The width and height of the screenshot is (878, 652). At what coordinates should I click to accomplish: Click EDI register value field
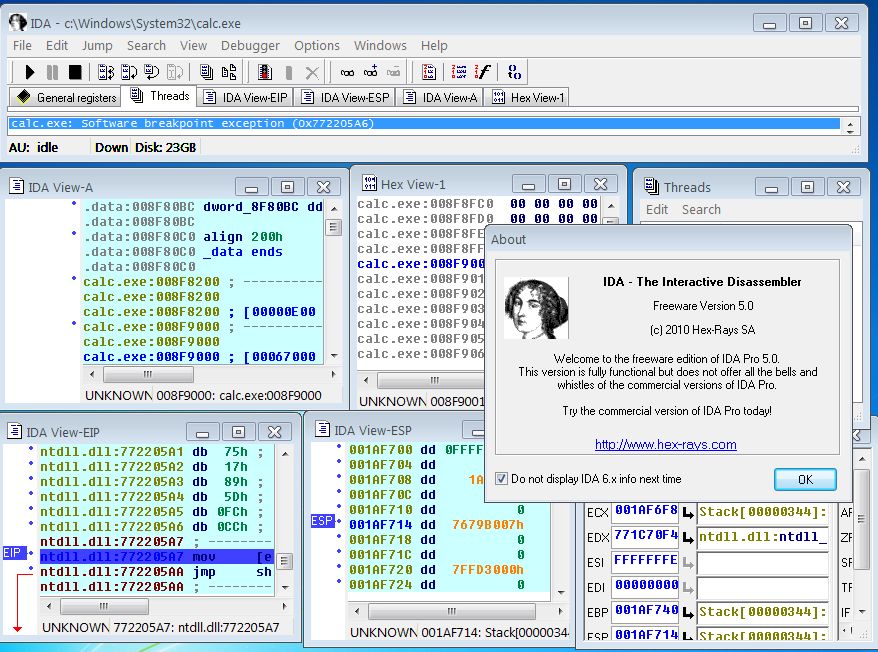coord(645,586)
